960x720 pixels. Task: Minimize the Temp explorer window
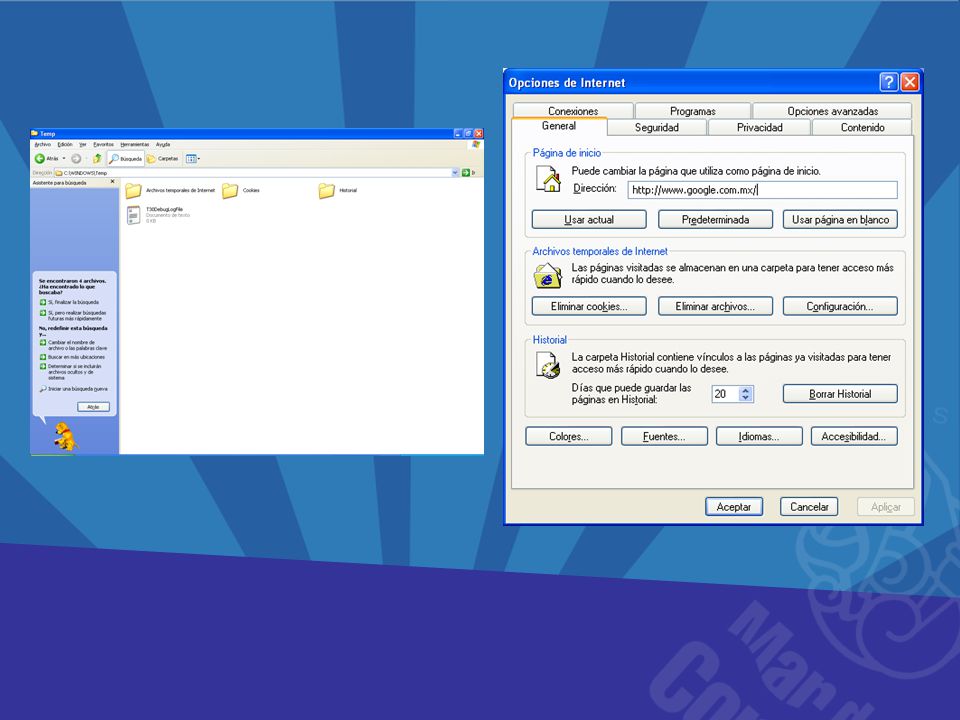458,133
